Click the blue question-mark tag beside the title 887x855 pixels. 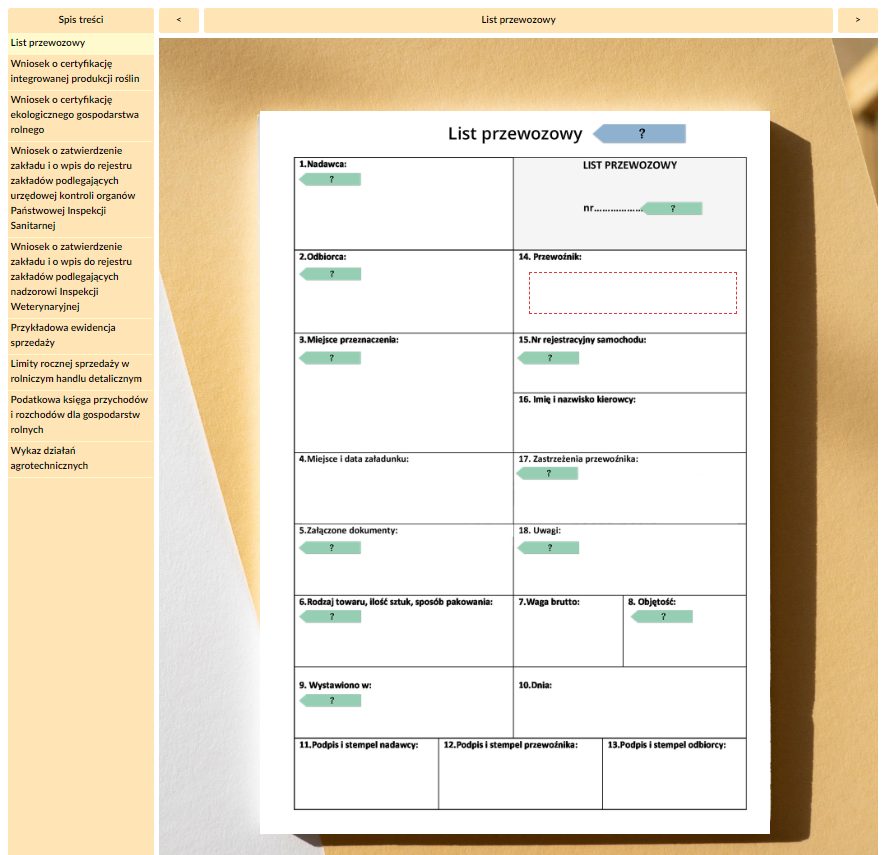(x=639, y=134)
